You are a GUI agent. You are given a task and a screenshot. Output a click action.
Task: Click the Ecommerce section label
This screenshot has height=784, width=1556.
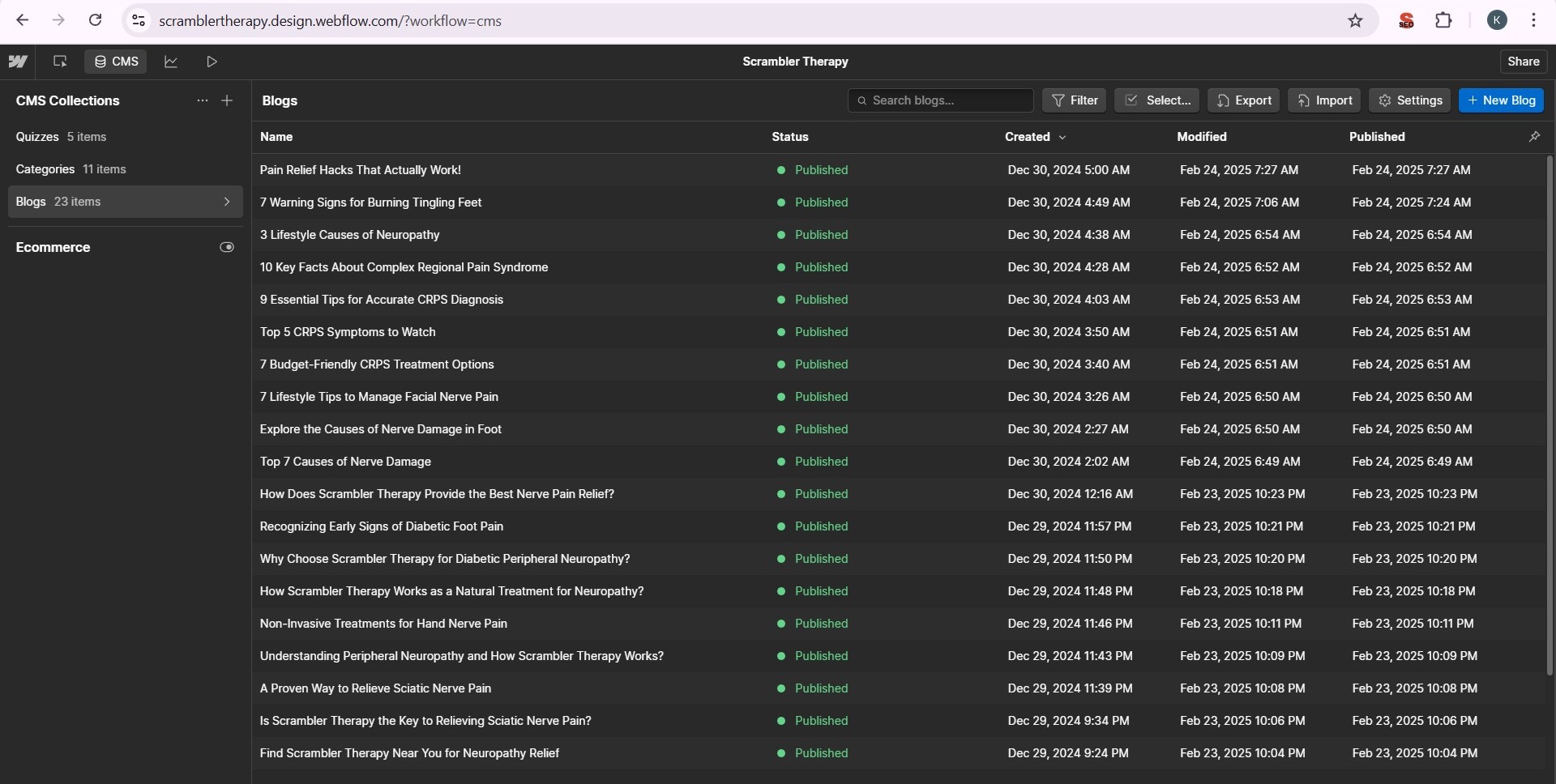(x=53, y=247)
